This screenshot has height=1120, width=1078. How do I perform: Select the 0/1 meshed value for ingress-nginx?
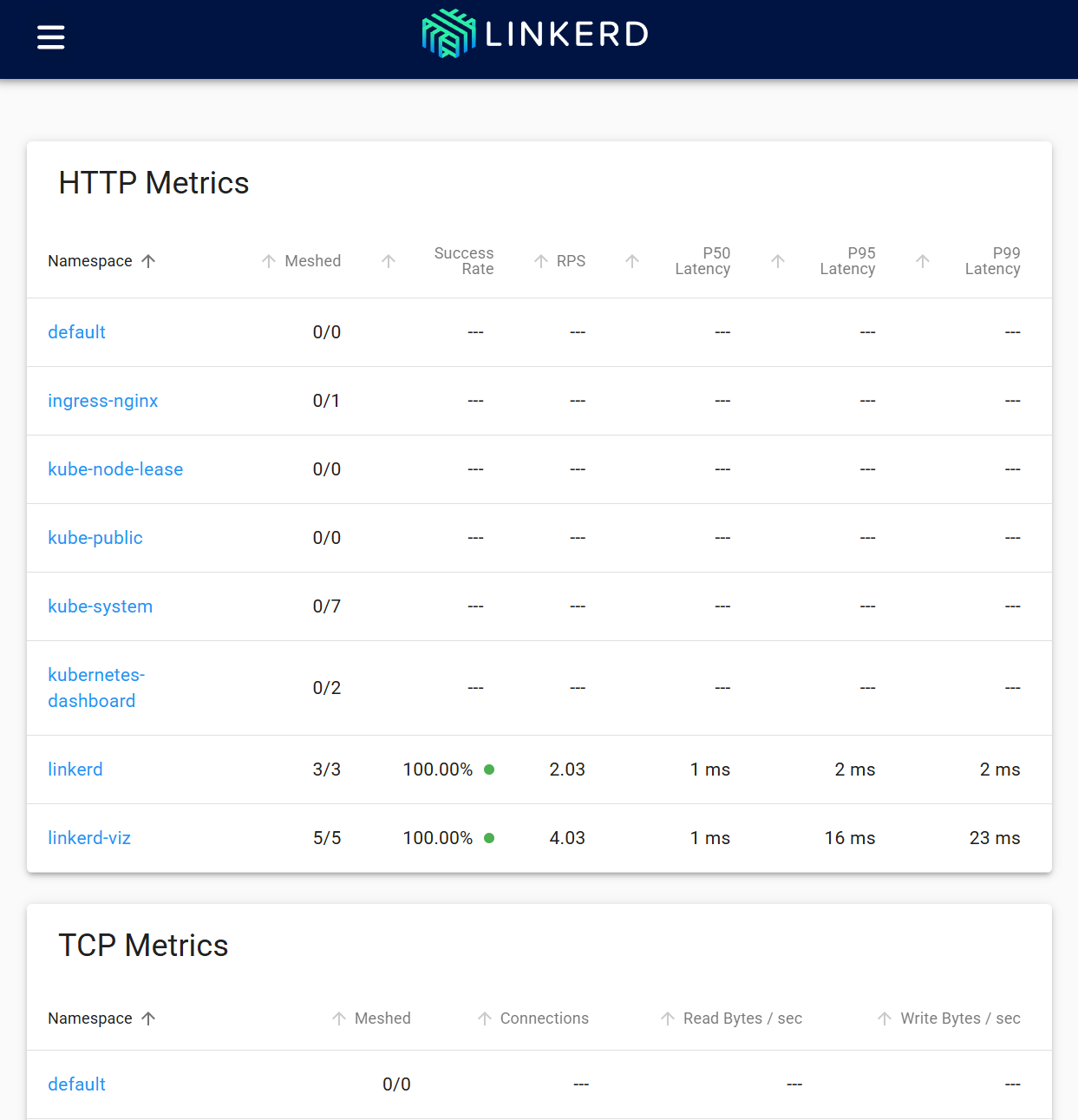click(x=327, y=401)
